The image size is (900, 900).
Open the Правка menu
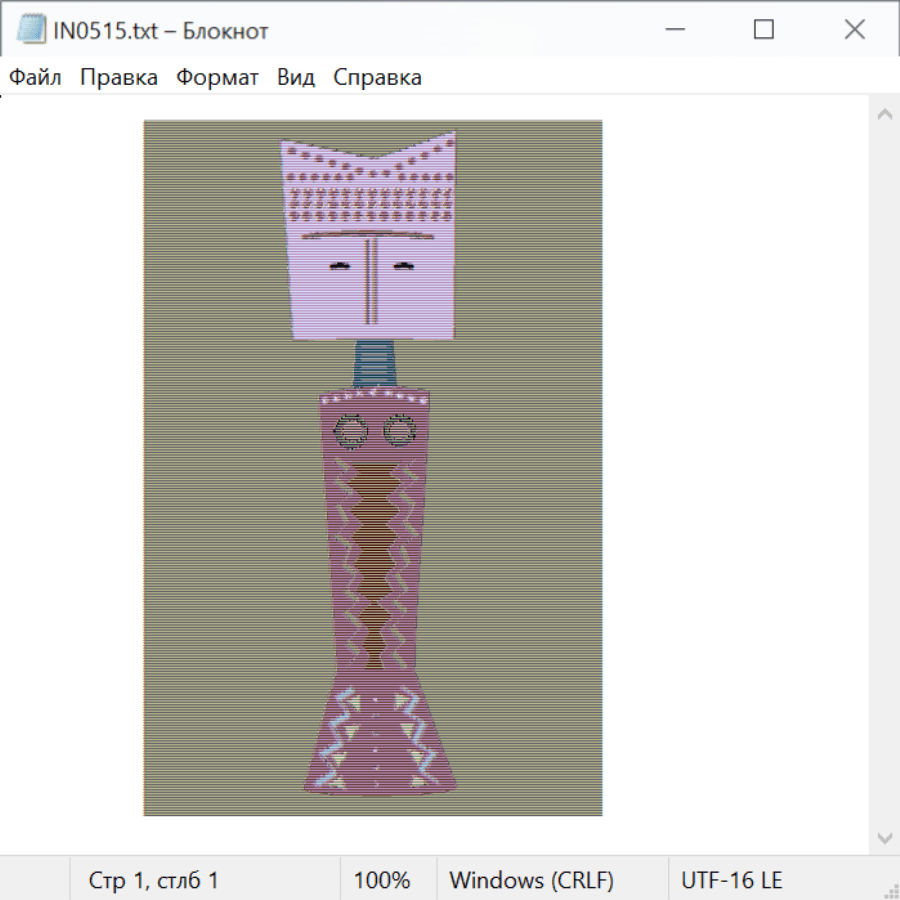click(x=119, y=78)
